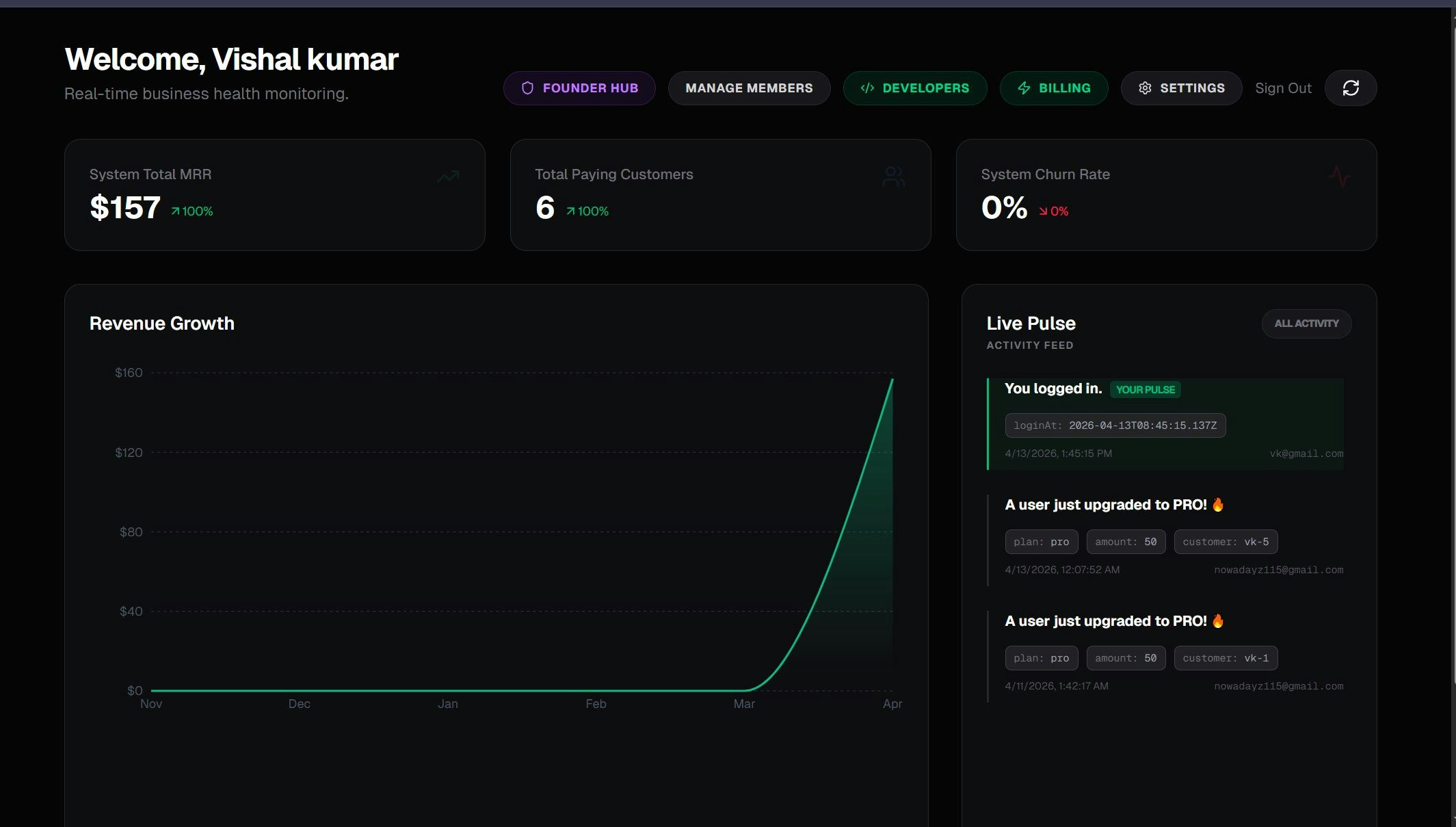Click the customer: vk-1 tag
This screenshot has width=1456, height=827.
[x=1226, y=657]
